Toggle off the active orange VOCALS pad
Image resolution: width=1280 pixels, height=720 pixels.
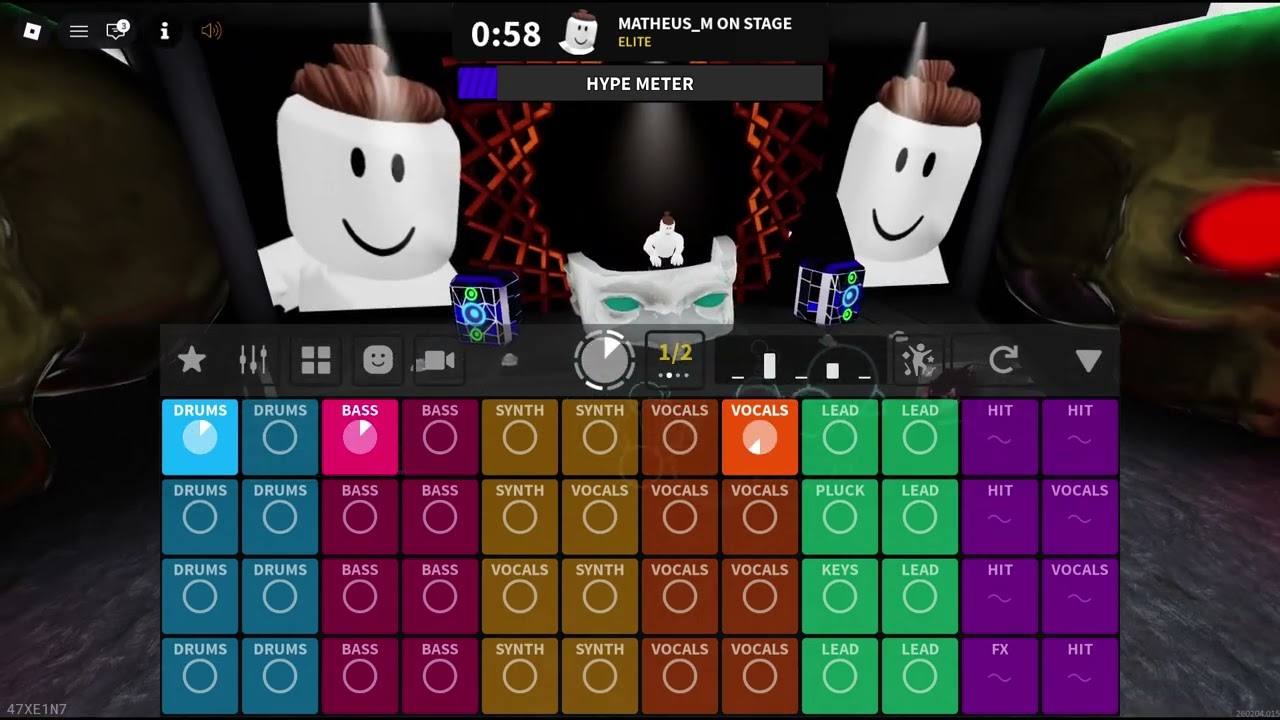click(x=760, y=437)
